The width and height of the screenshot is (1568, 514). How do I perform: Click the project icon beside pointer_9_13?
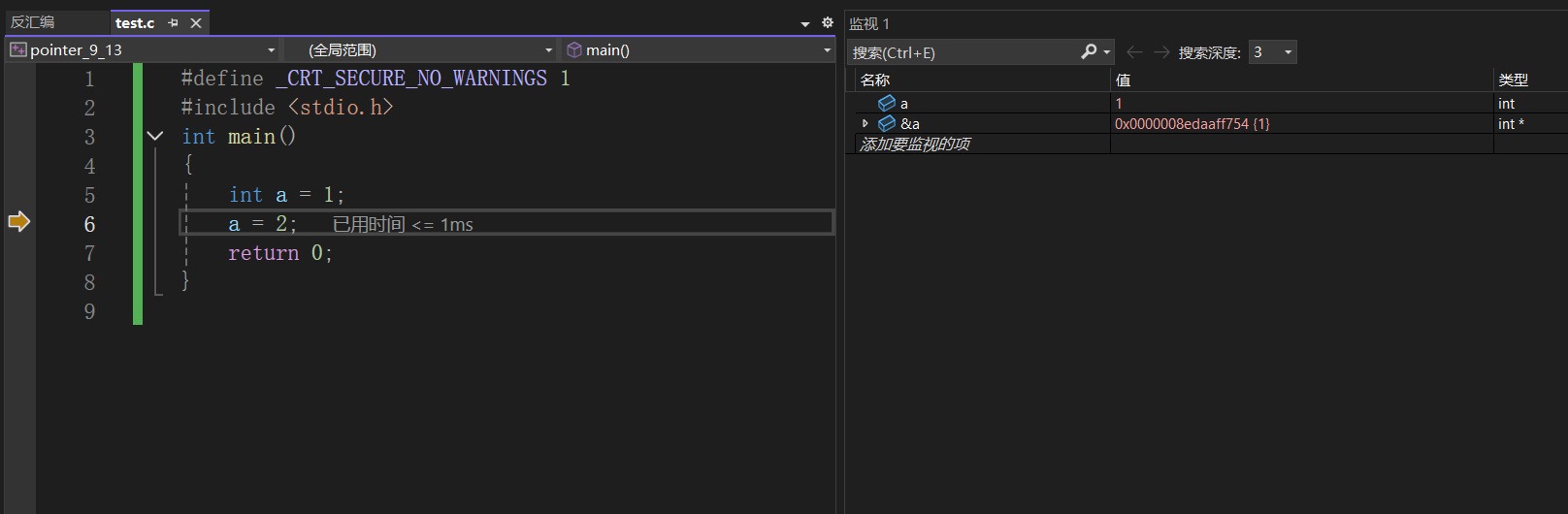coord(18,49)
